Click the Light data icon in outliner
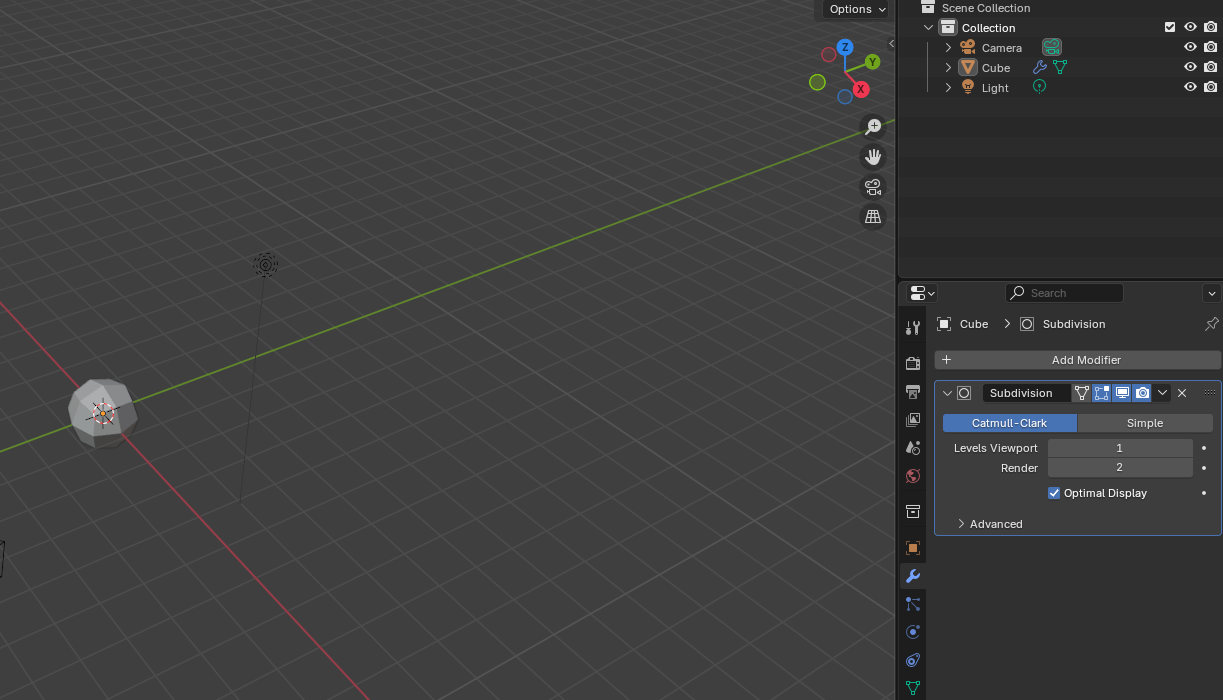This screenshot has width=1223, height=700. (1039, 87)
